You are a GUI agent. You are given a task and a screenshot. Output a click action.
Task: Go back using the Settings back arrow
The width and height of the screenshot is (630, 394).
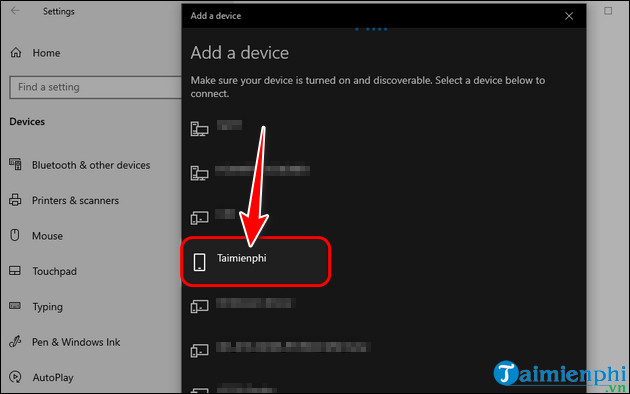click(15, 11)
